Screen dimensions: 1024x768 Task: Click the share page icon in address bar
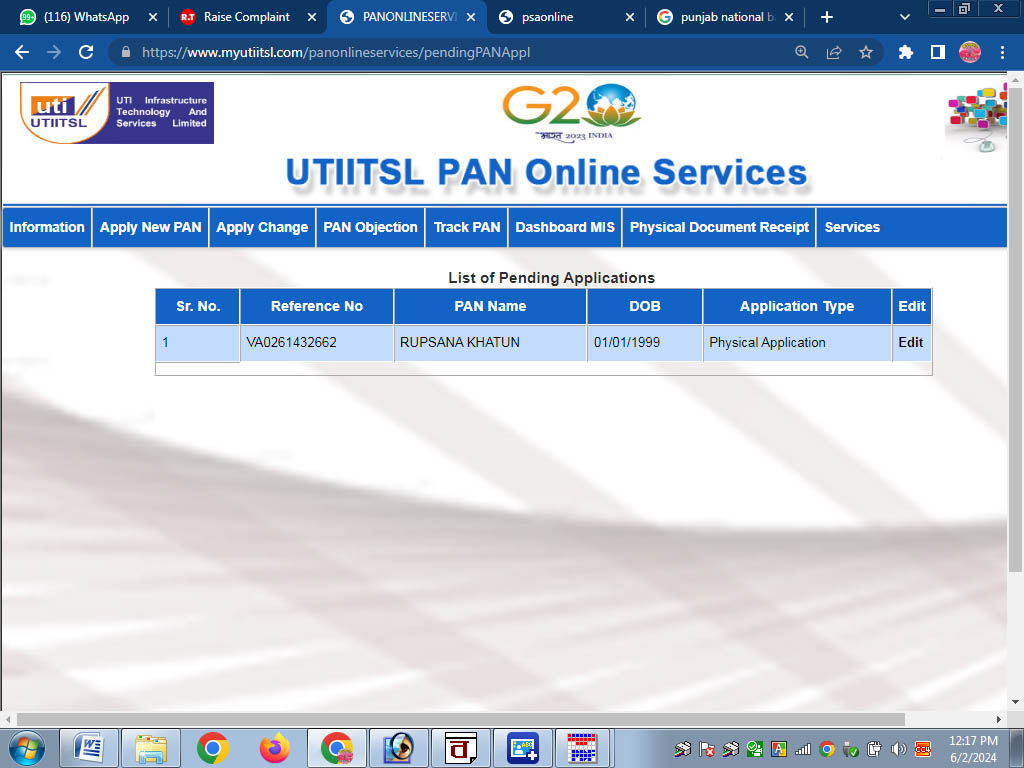pyautogui.click(x=834, y=53)
